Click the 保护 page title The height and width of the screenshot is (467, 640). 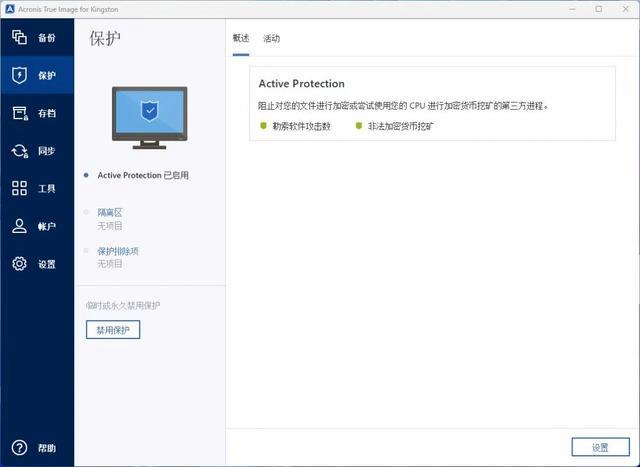click(105, 38)
